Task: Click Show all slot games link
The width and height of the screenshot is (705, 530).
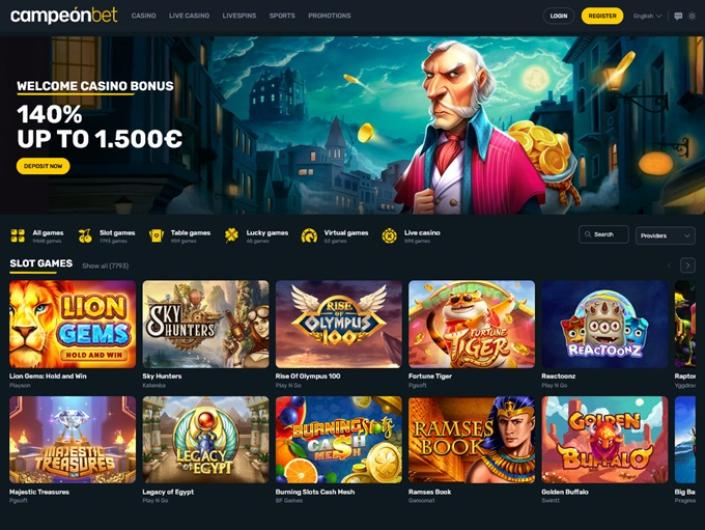Action: 105,266
